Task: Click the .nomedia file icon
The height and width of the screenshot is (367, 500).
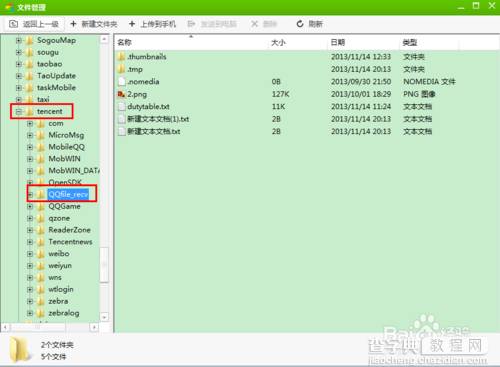Action: [122, 81]
